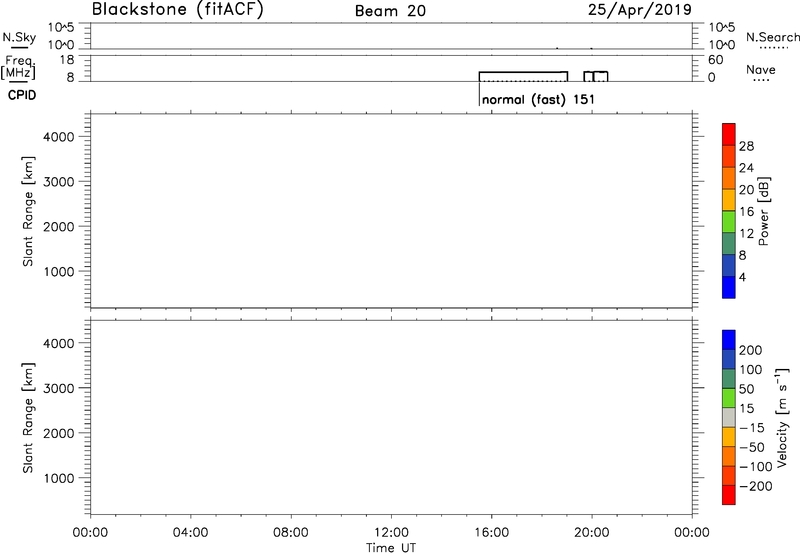This screenshot has height=554, width=800.
Task: Pick the teal power swatch between 12 and 8
Action: click(x=729, y=243)
